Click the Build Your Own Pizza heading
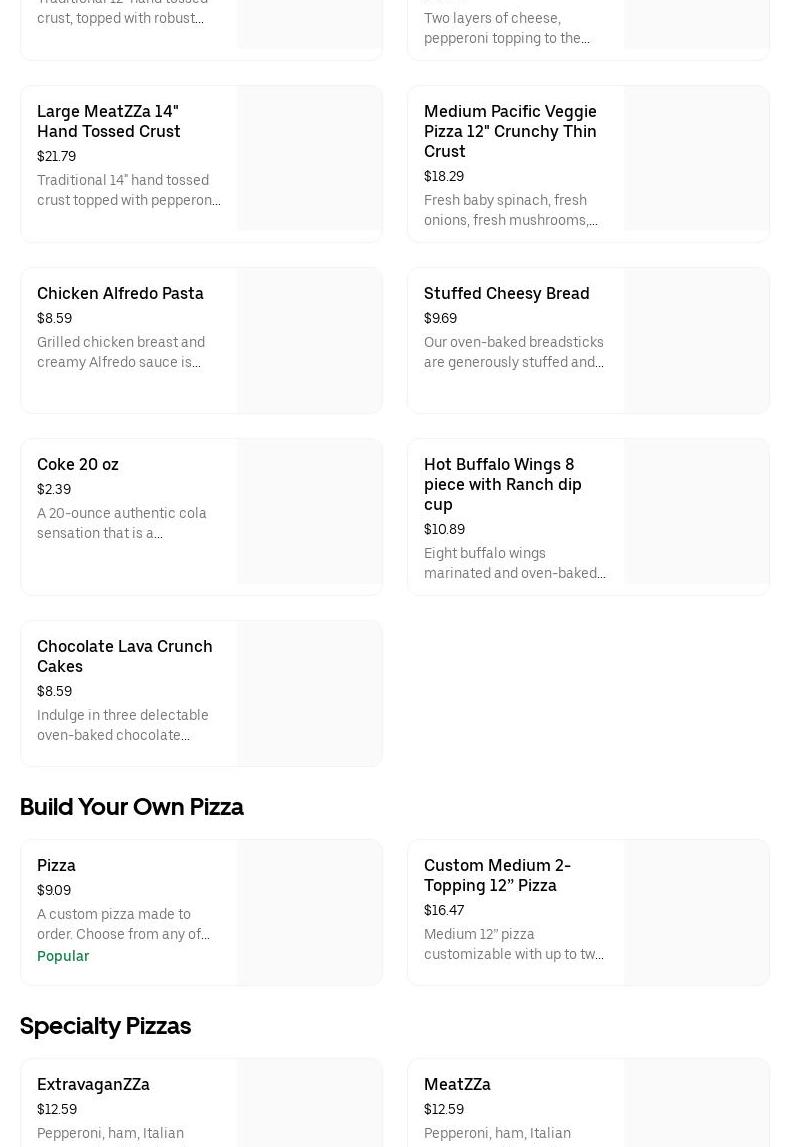The width and height of the screenshot is (804, 1147). [132, 807]
